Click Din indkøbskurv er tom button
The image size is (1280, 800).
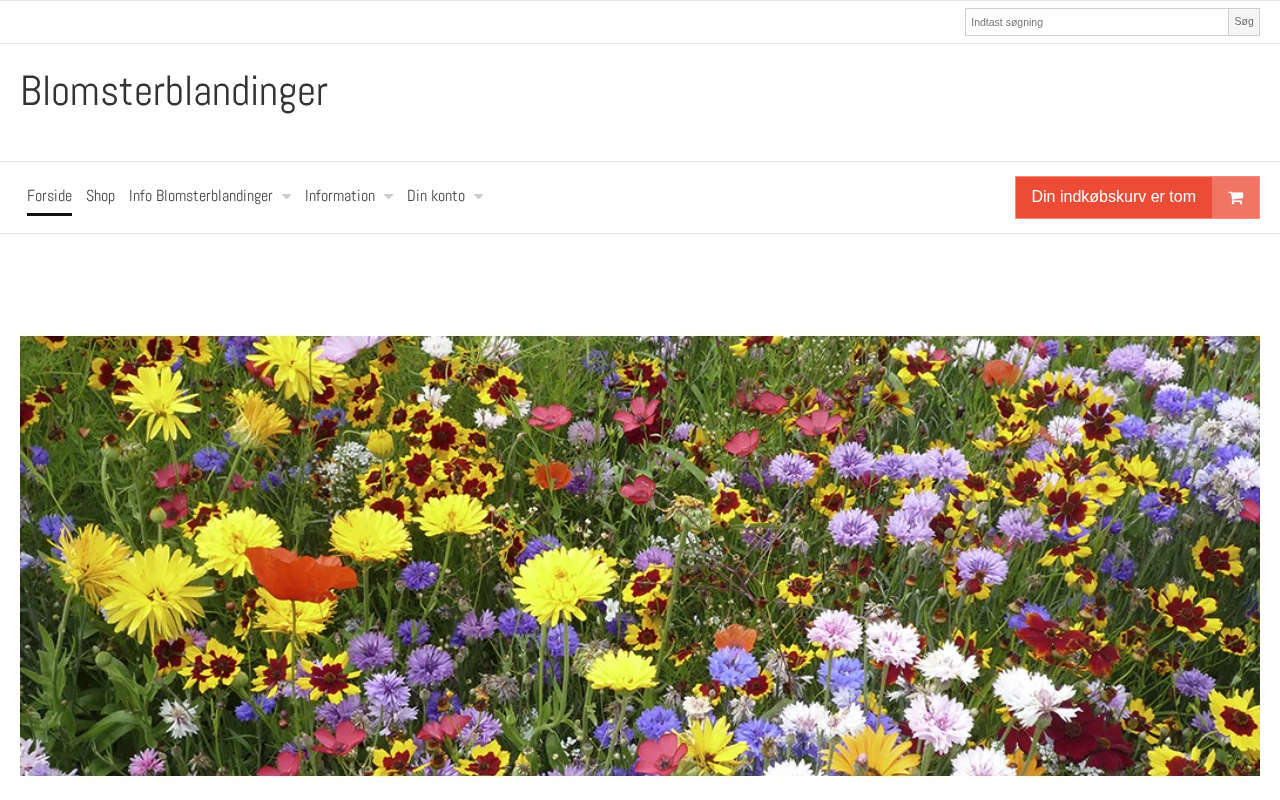tap(1114, 197)
